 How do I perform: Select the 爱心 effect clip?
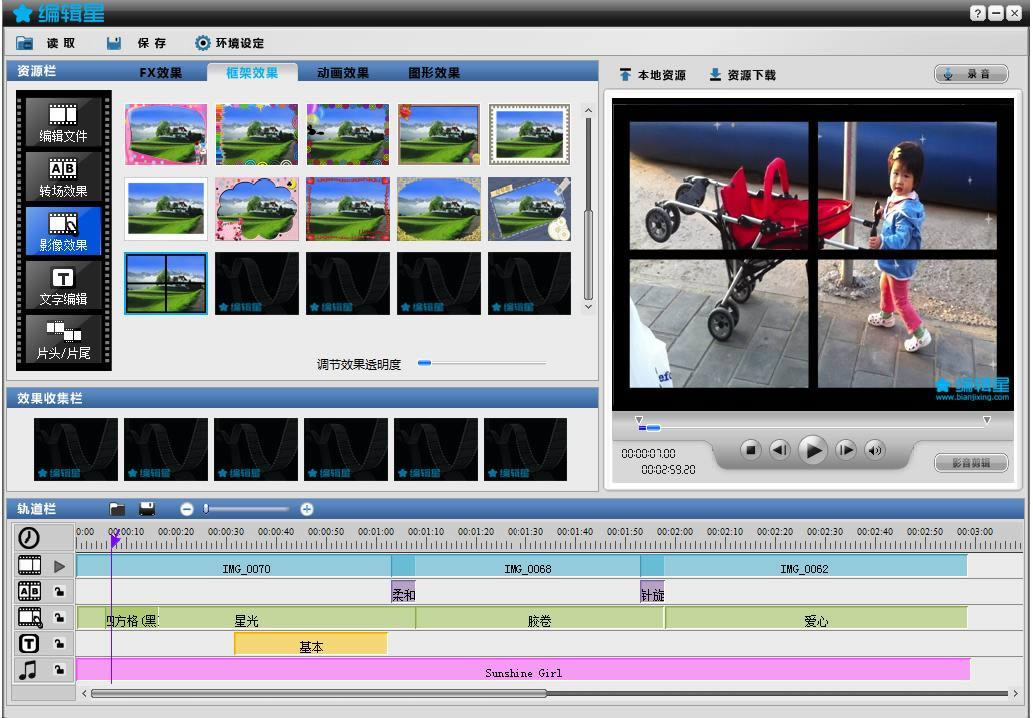816,620
